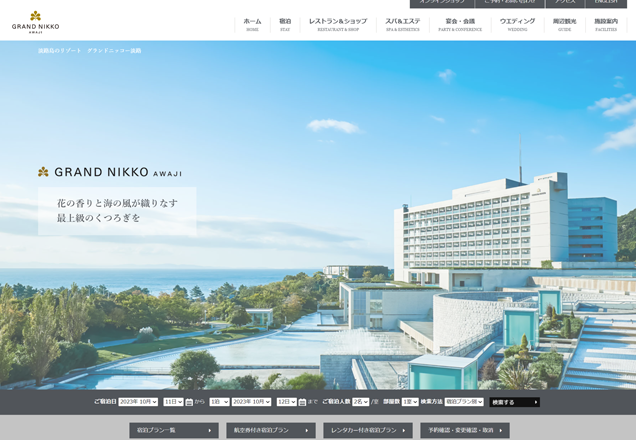The height and width of the screenshot is (440, 636).
Task: Click the hero Grand Nikko Awaji title
Action: tap(110, 172)
